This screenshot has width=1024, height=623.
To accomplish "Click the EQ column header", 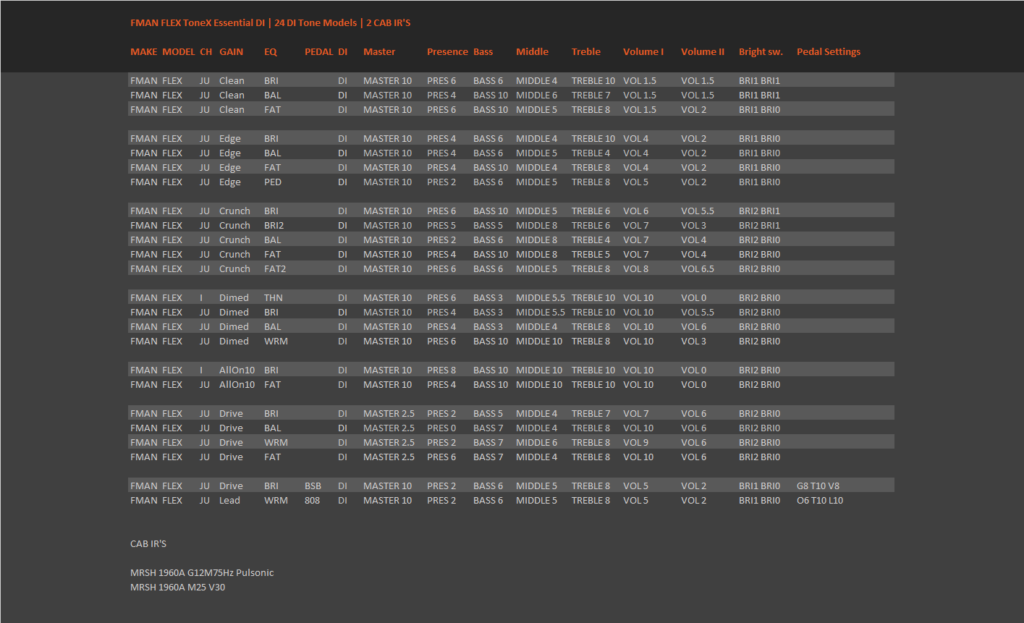I will click(x=270, y=52).
